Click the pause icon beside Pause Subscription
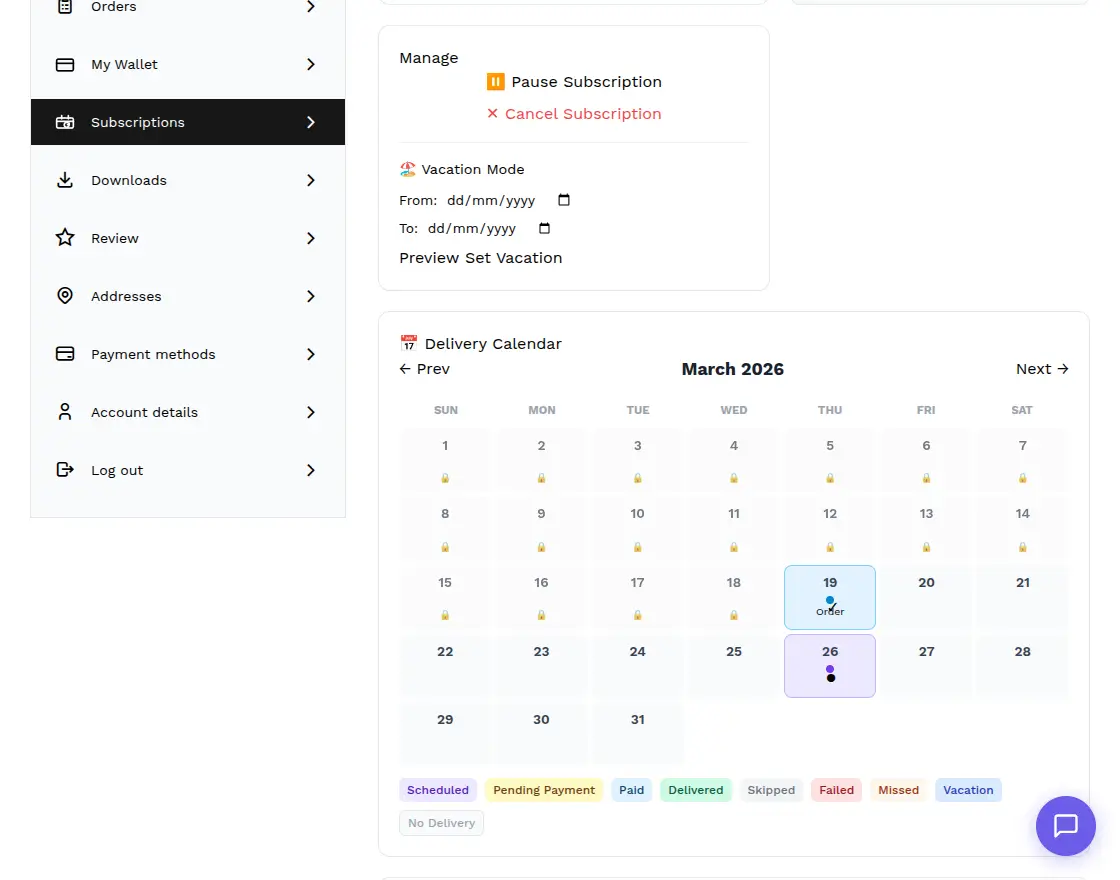1120x880 pixels. pyautogui.click(x=496, y=81)
